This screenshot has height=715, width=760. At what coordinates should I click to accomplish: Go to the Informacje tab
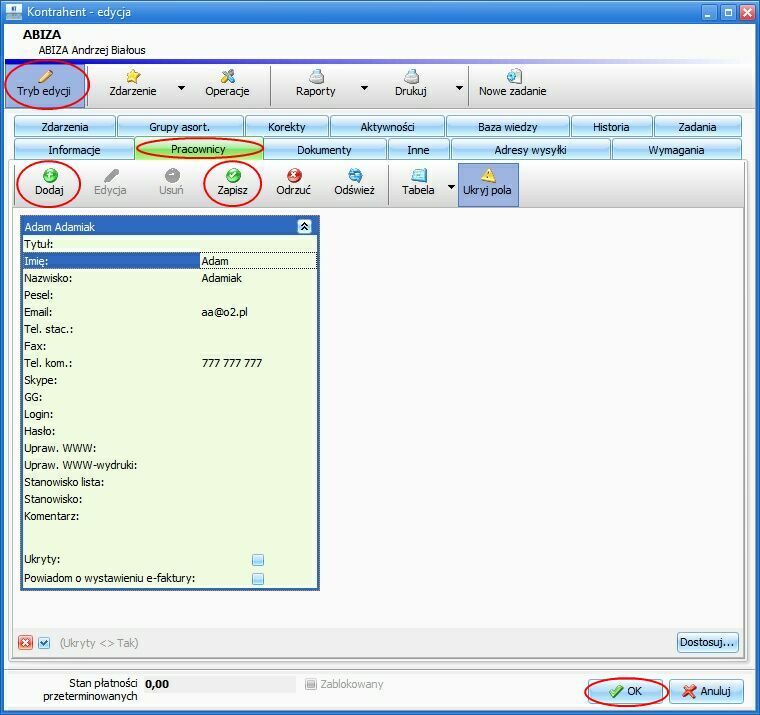click(74, 150)
